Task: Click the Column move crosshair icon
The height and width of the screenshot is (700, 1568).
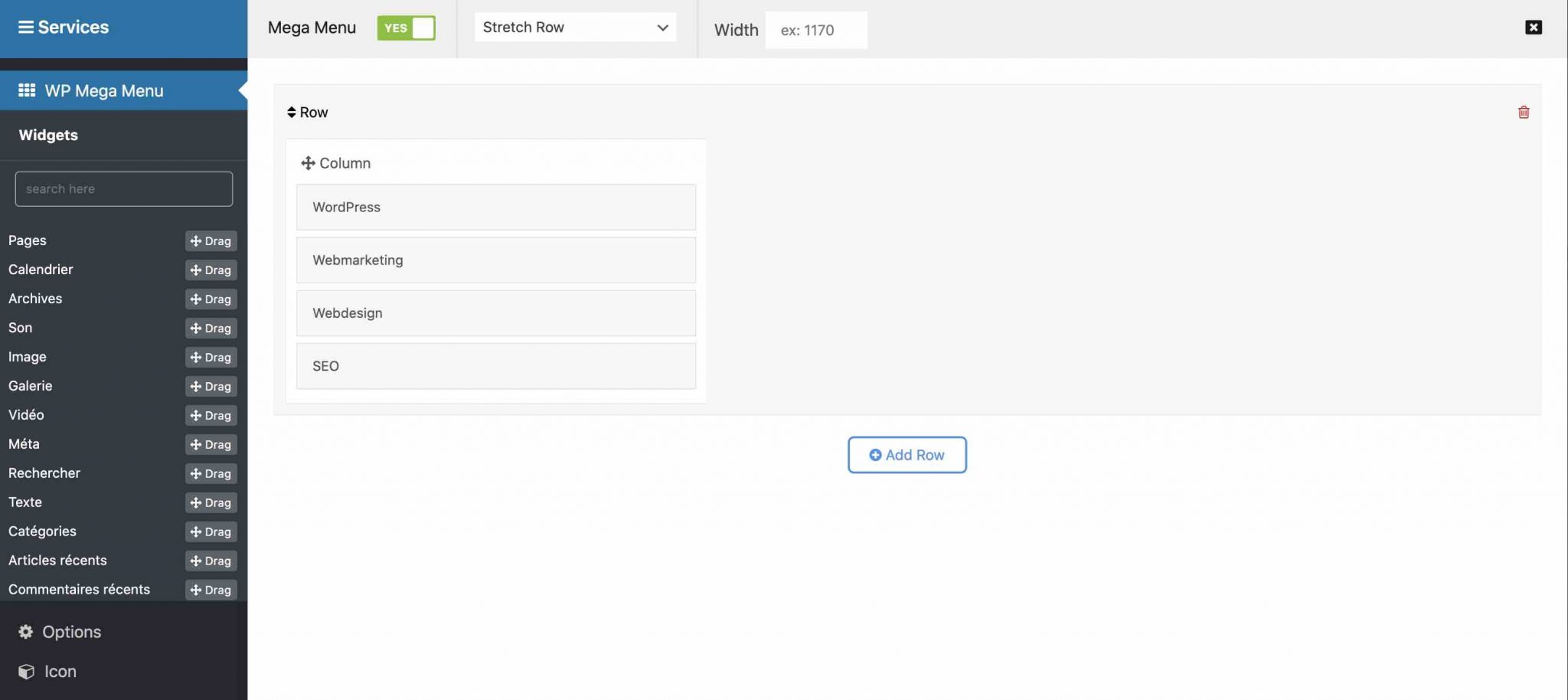Action: tap(309, 162)
